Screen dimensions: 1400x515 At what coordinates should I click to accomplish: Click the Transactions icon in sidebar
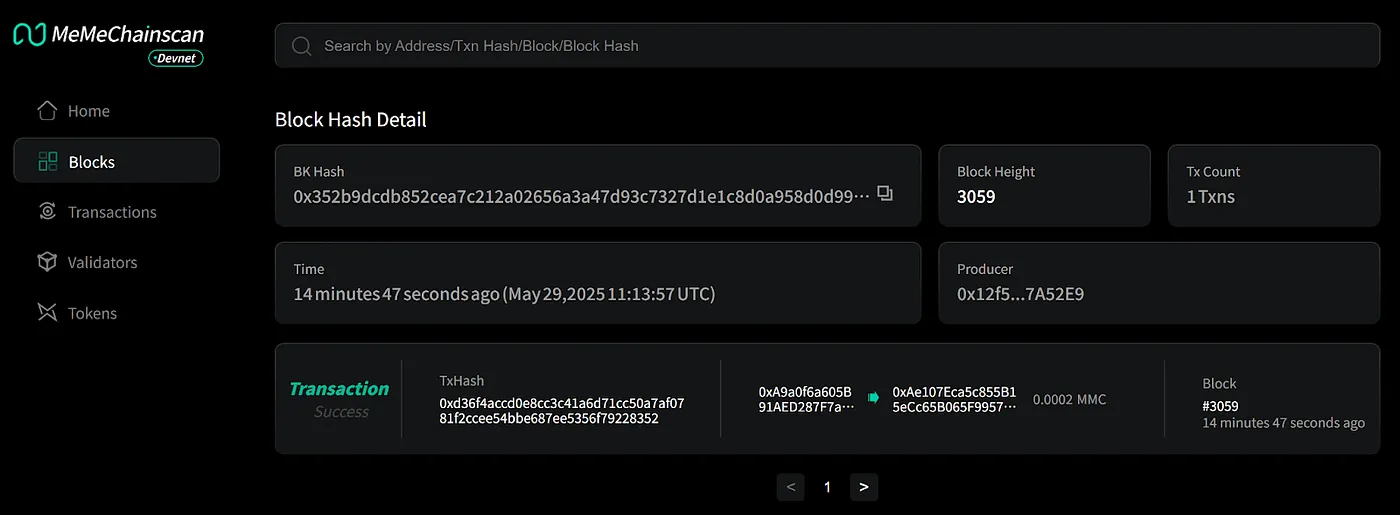47,212
